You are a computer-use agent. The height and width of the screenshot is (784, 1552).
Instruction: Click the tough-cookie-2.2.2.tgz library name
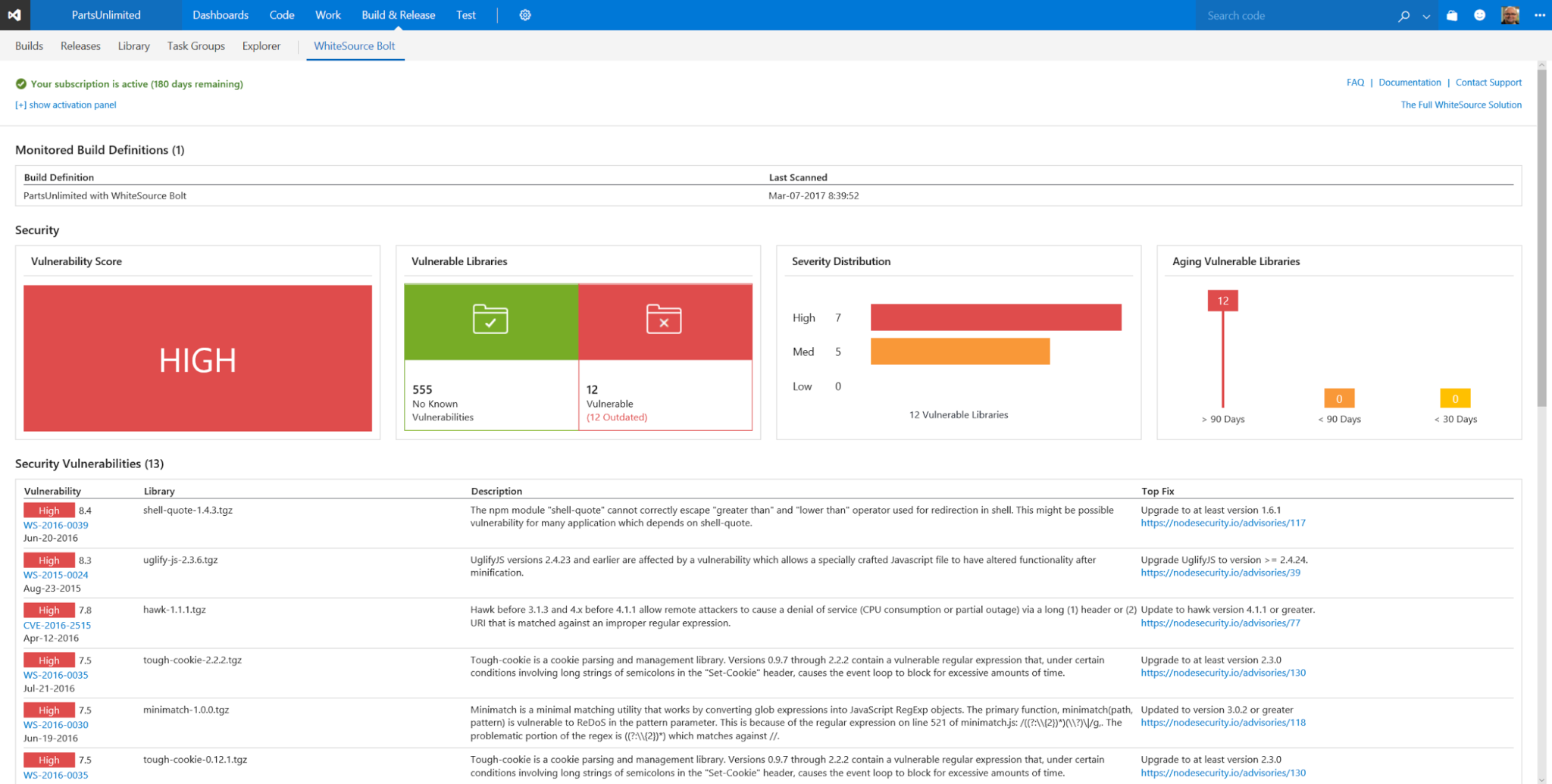point(192,661)
